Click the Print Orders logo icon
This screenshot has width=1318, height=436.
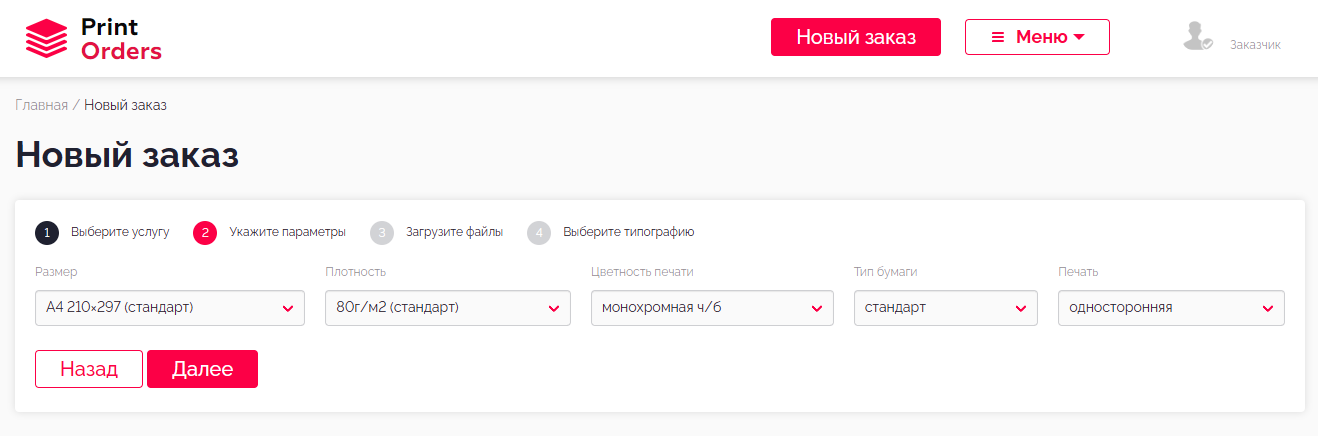(x=46, y=39)
